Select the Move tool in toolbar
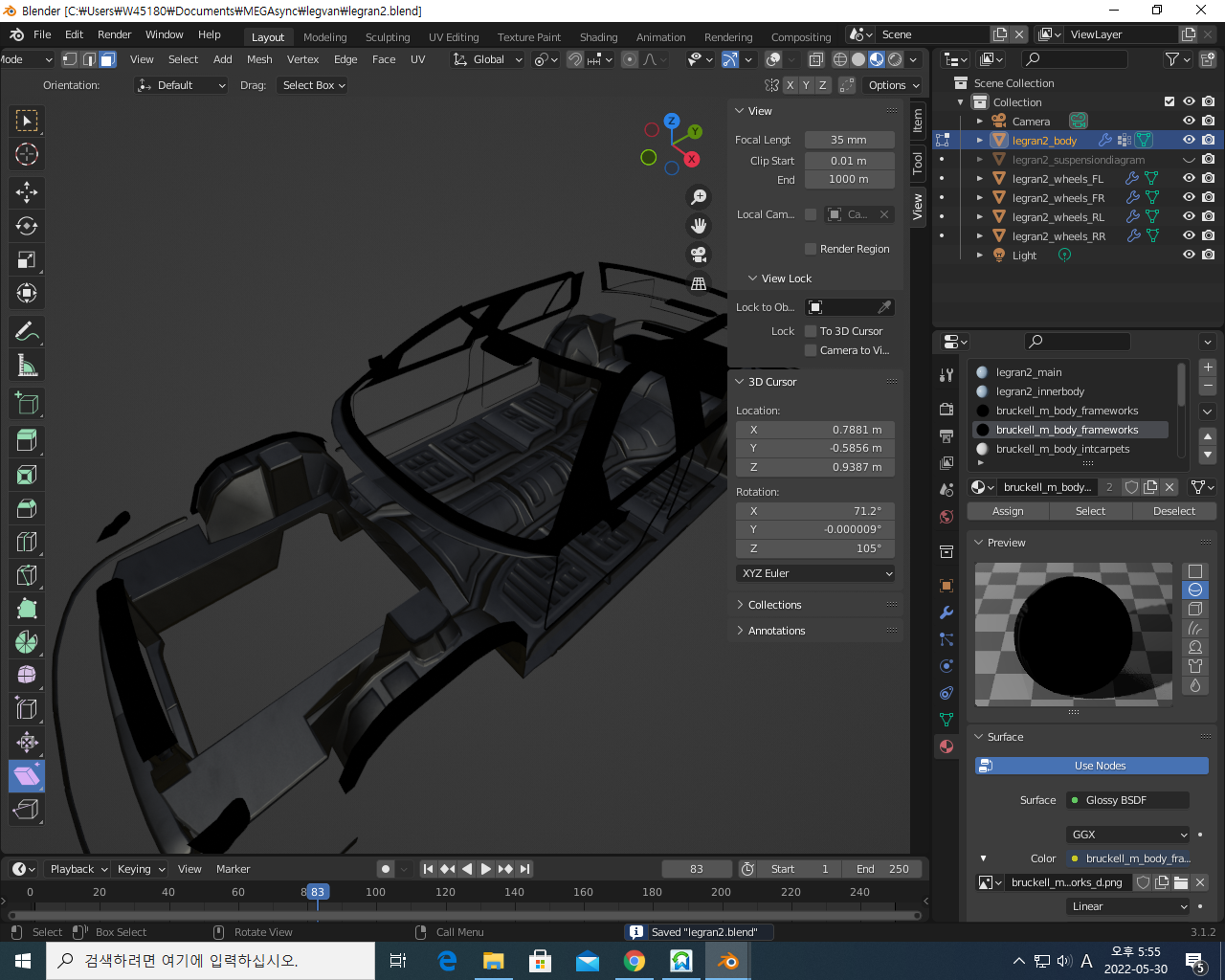This screenshot has height=980, width=1225. pos(27,192)
